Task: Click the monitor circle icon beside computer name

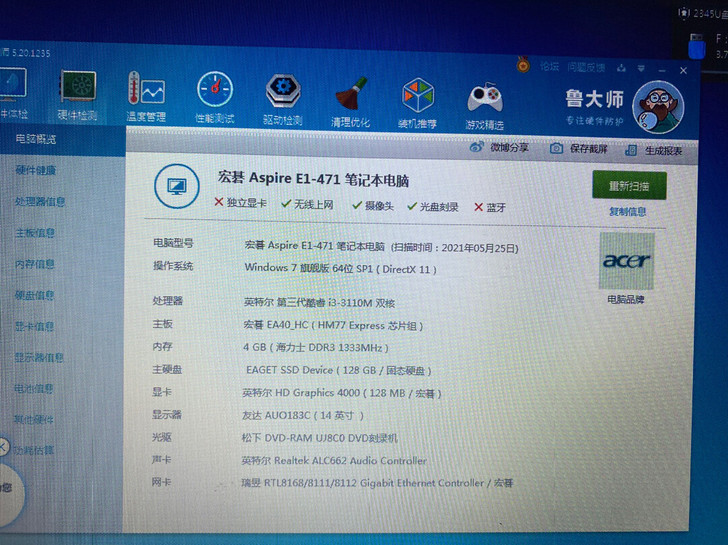Action: 177,186
